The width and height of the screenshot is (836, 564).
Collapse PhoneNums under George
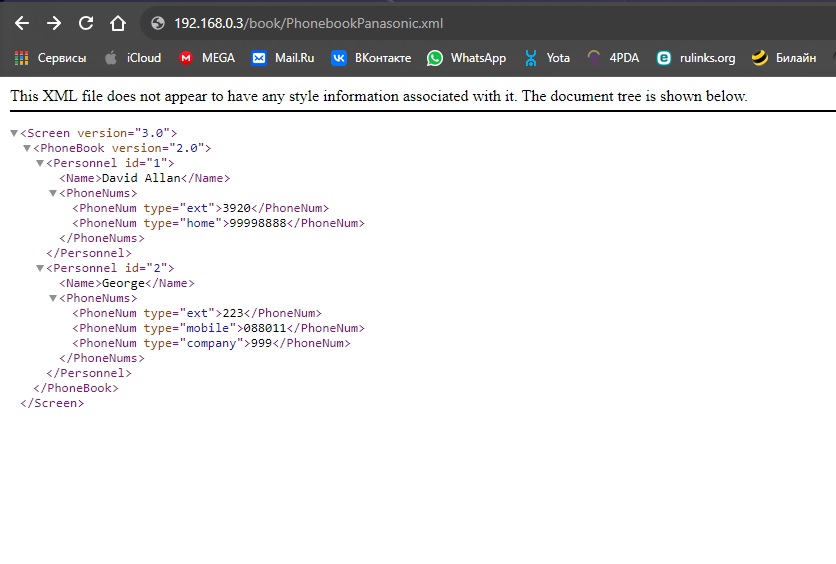53,298
